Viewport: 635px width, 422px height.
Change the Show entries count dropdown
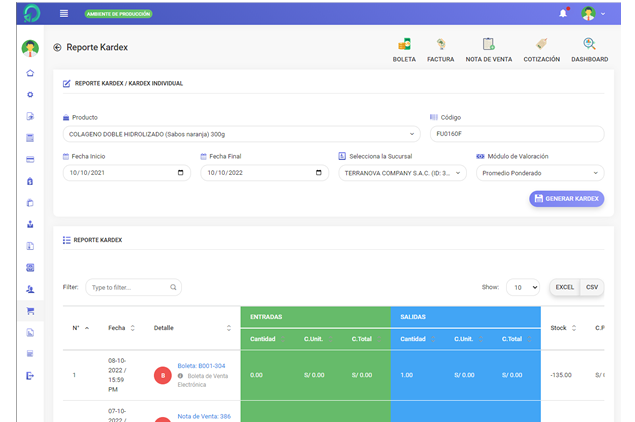click(522, 287)
